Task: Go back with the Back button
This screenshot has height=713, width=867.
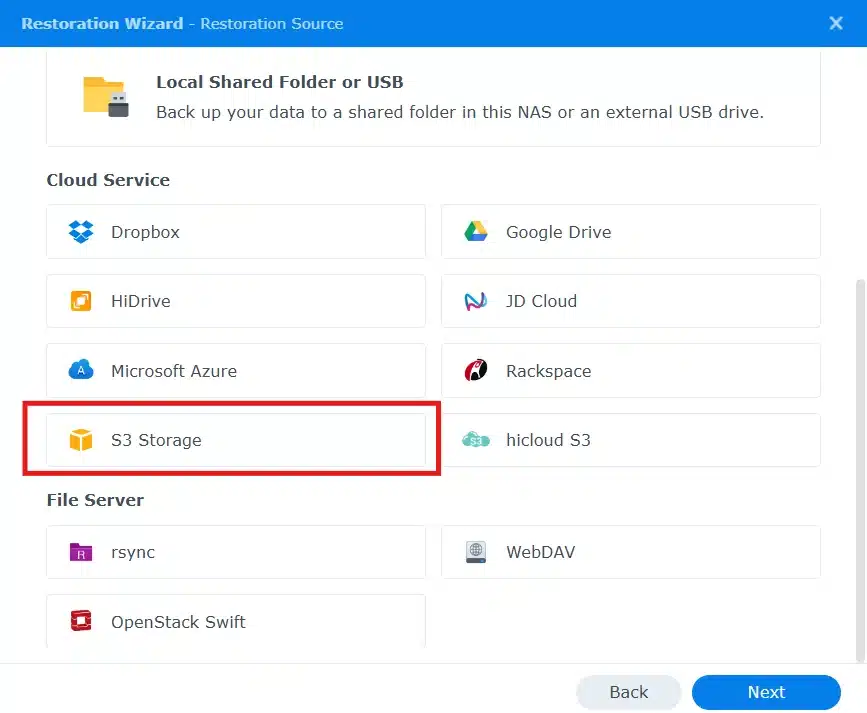Action: (x=628, y=692)
